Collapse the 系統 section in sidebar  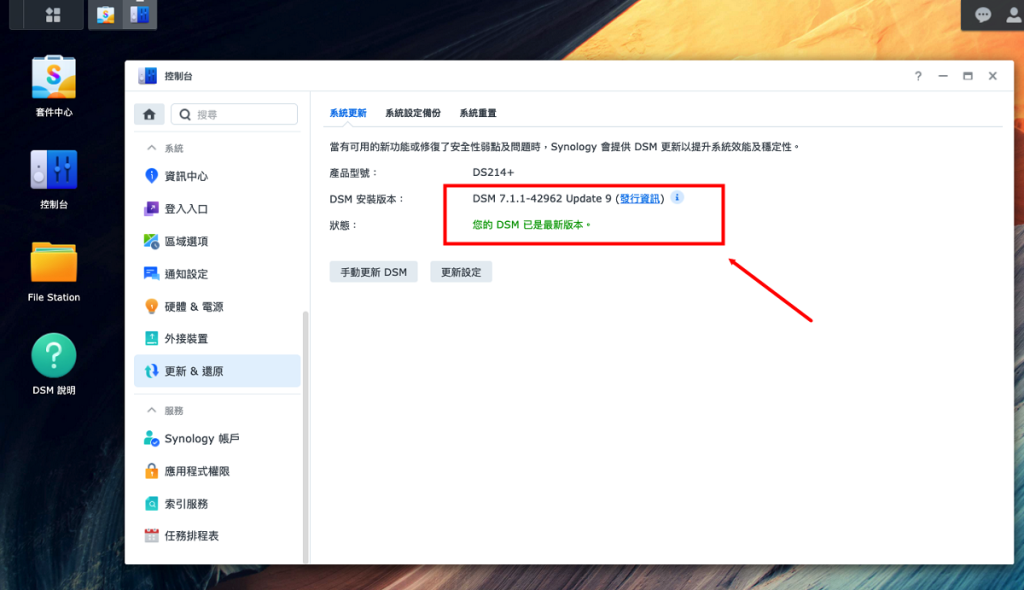tap(152, 148)
